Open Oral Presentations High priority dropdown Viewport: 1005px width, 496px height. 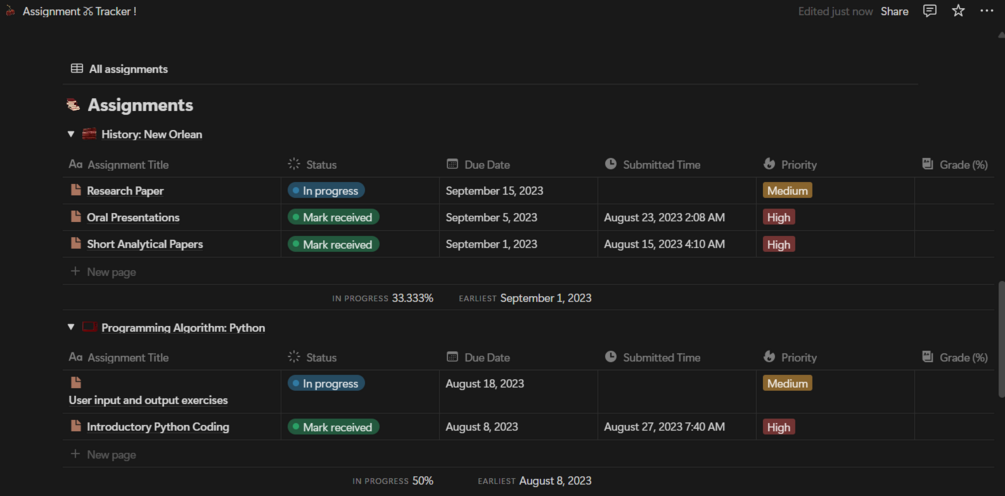tap(779, 217)
